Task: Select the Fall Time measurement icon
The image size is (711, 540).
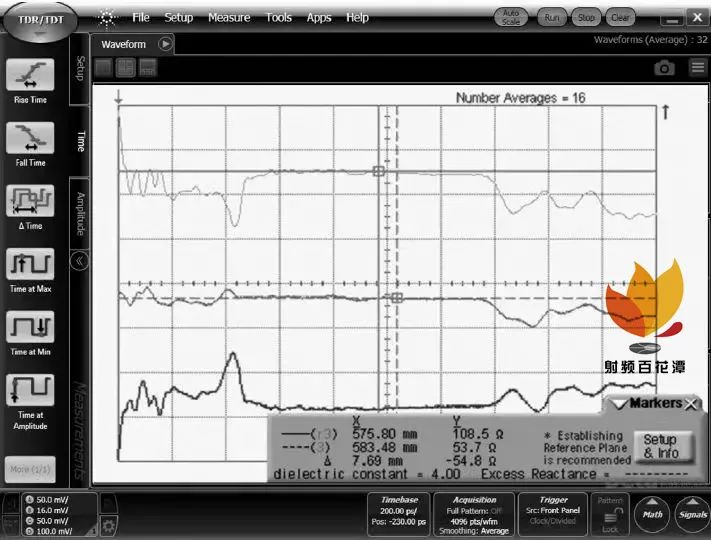Action: click(x=30, y=138)
